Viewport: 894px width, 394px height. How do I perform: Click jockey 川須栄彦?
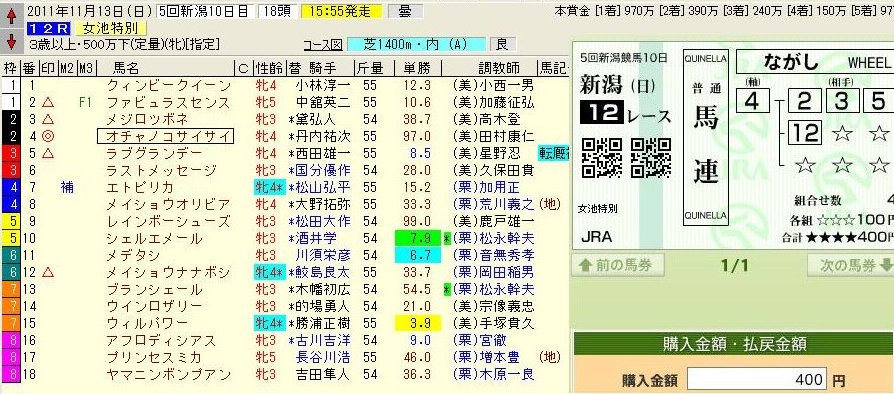click(323, 255)
